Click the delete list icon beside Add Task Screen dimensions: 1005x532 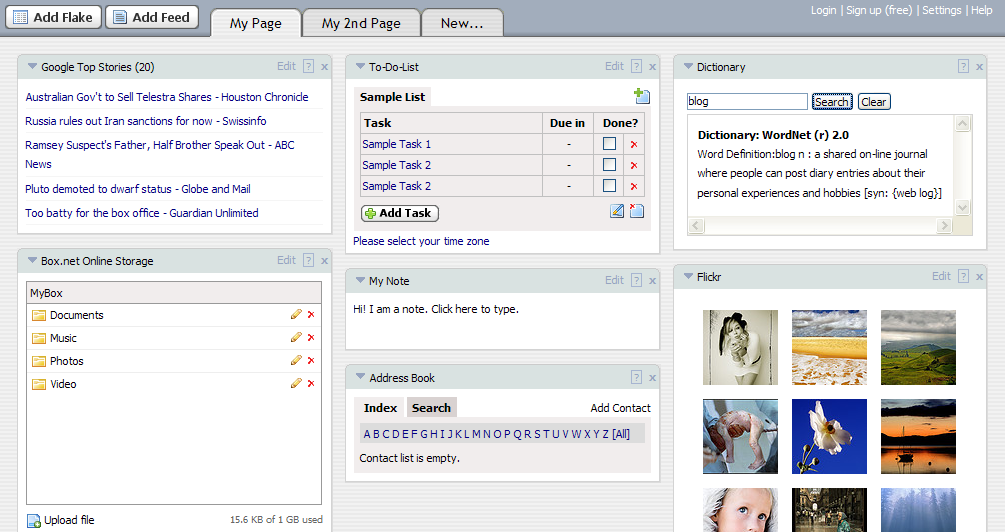click(636, 211)
